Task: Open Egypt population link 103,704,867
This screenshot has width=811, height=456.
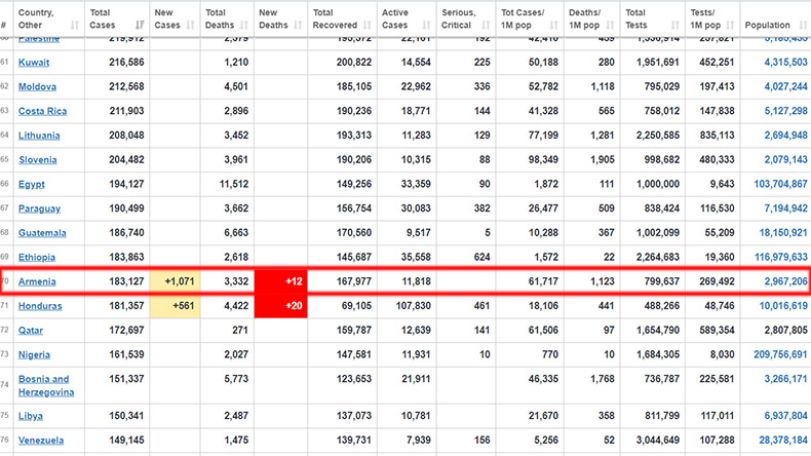Action: 780,184
